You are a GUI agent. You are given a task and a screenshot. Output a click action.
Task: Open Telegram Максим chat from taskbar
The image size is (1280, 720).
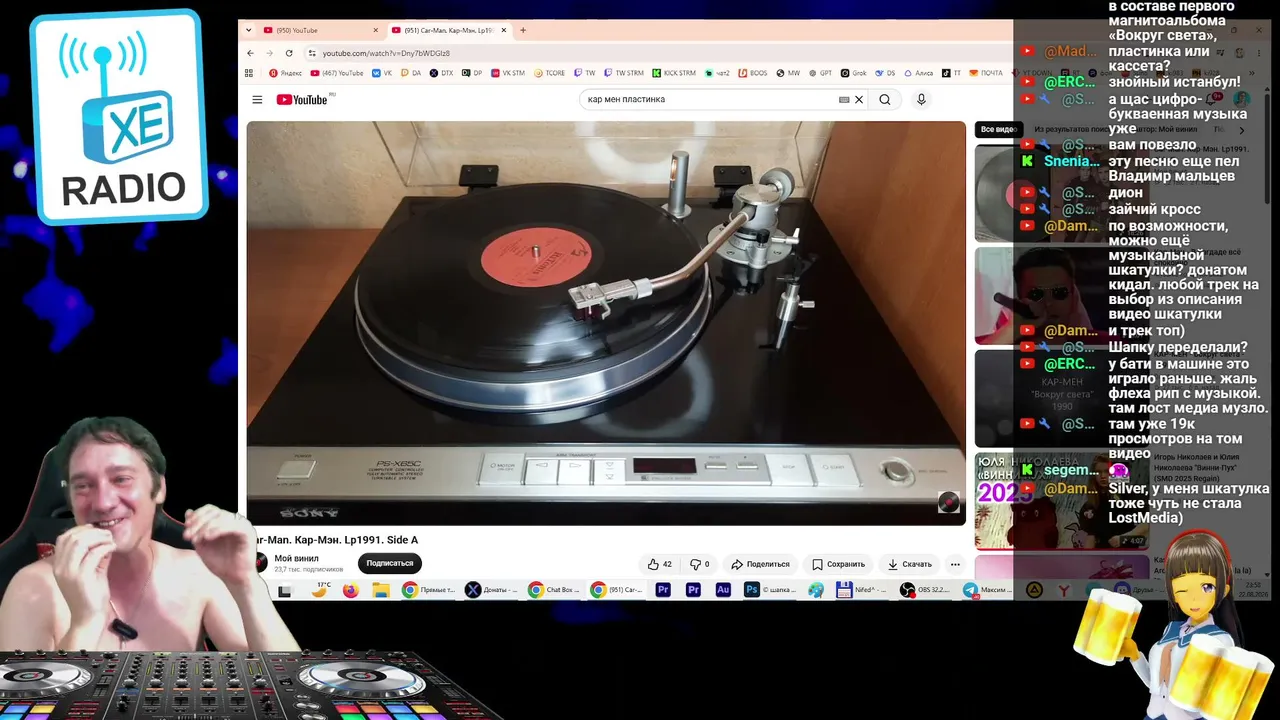tap(988, 590)
